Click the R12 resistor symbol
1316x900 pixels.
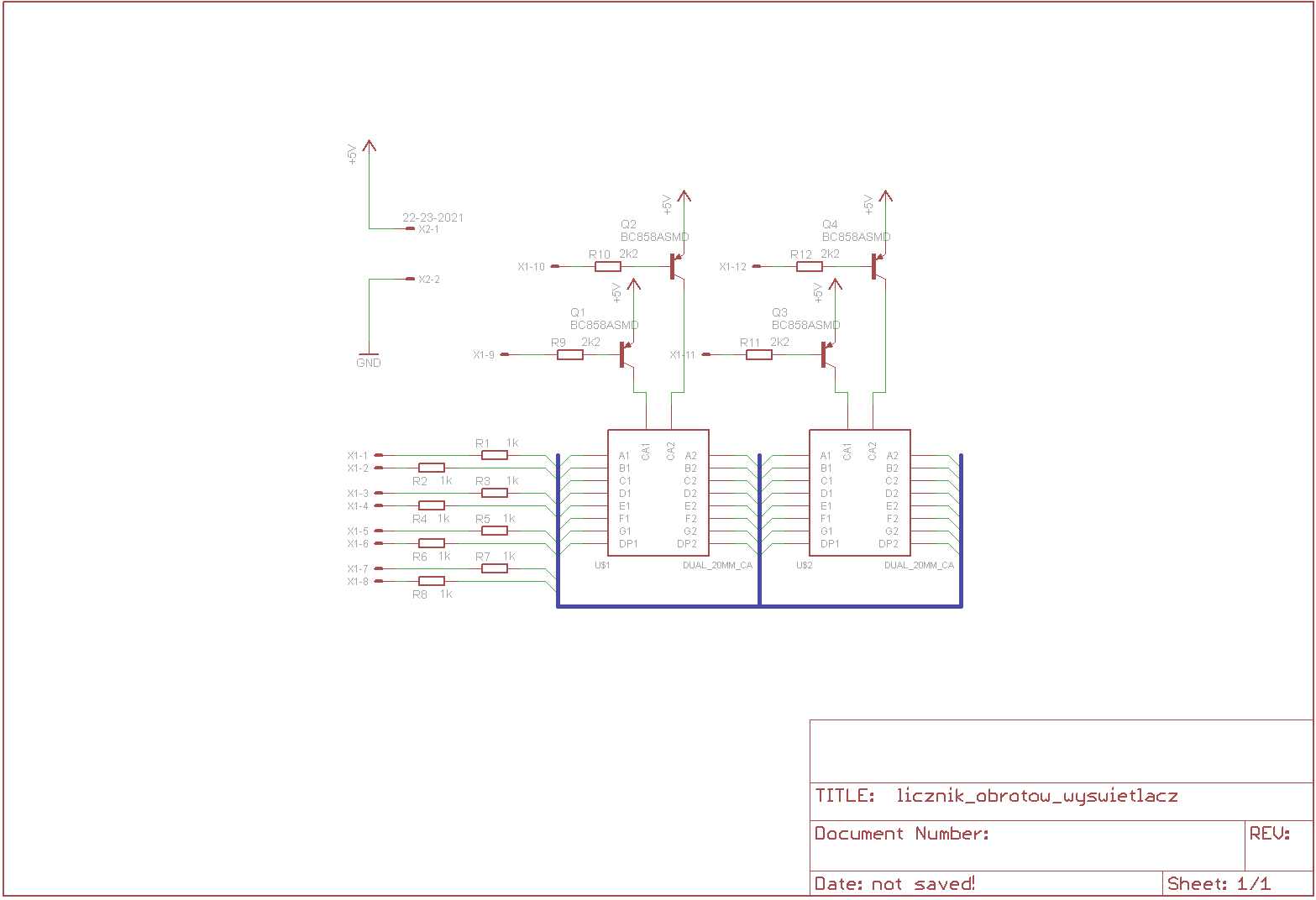[x=810, y=266]
